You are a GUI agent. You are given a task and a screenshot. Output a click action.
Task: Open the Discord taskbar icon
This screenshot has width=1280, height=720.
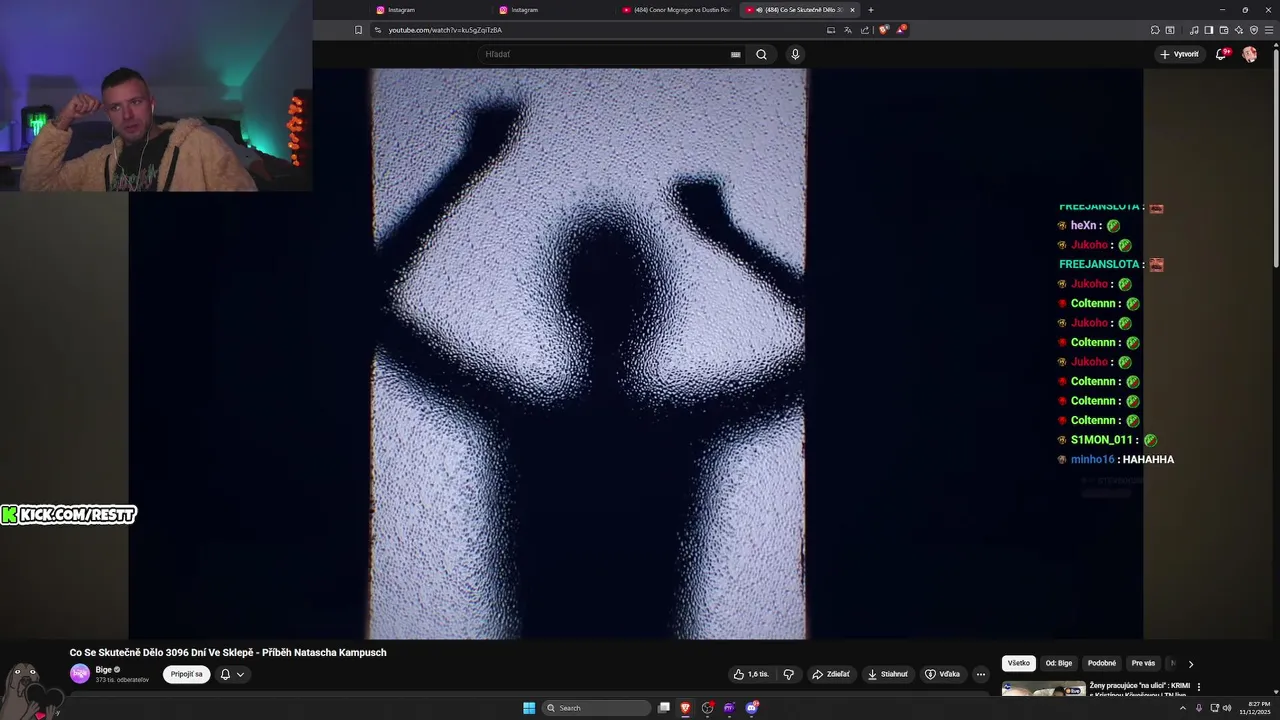tap(752, 708)
